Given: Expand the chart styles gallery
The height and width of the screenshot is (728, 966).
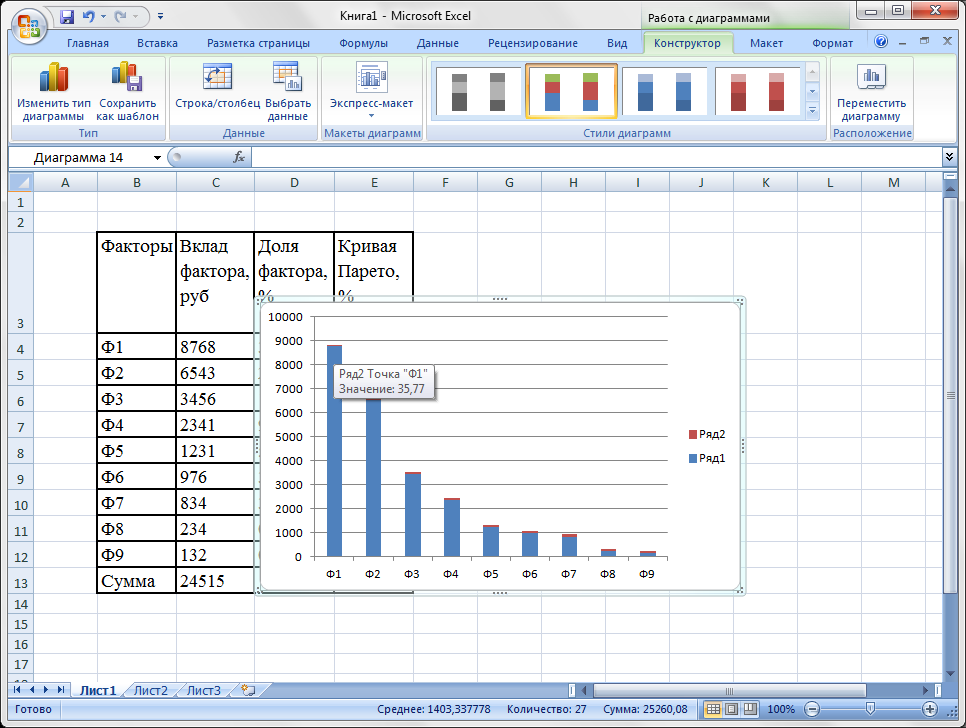Looking at the screenshot, I should point(813,111).
